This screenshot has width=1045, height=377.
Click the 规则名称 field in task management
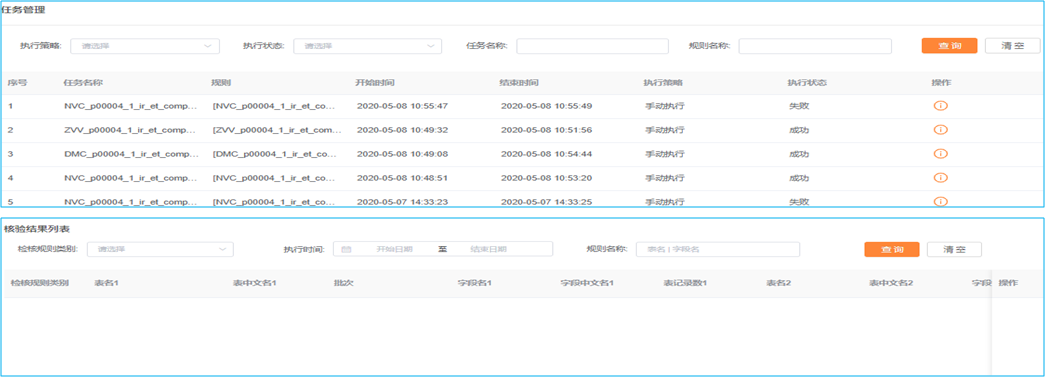tap(815, 46)
